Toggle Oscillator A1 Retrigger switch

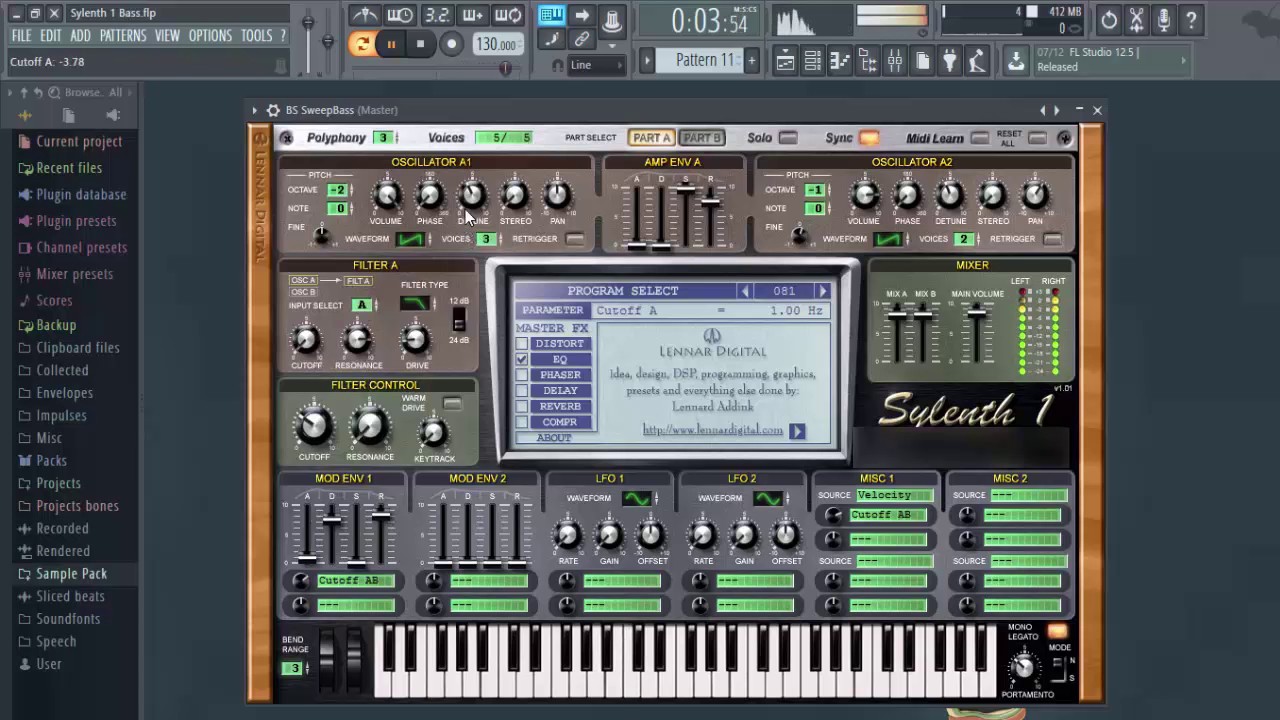tap(574, 239)
